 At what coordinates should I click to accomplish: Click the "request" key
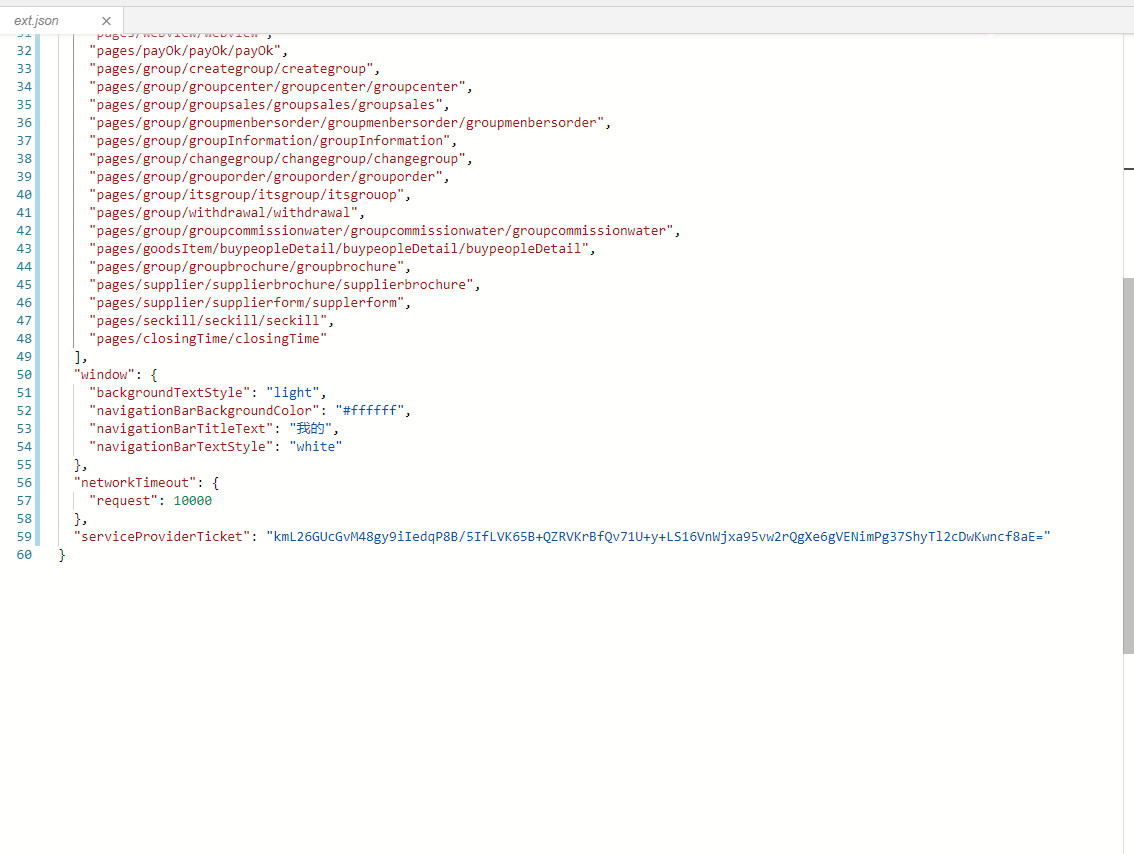click(124, 500)
